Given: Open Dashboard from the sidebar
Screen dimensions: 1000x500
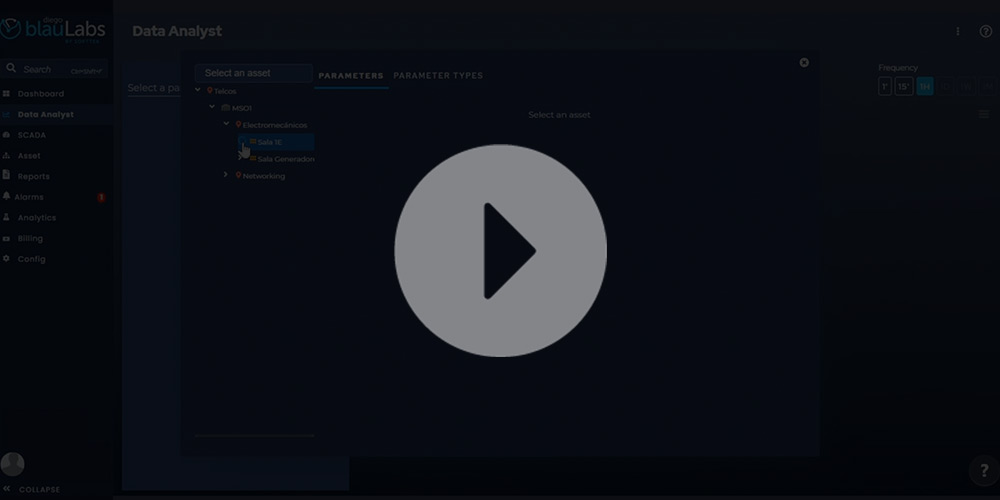Looking at the screenshot, I should tap(40, 94).
